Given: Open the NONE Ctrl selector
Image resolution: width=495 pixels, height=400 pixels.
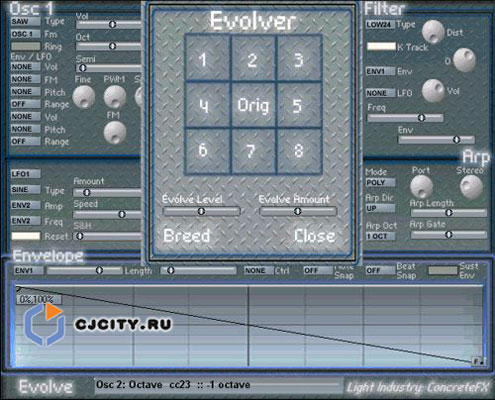Looking at the screenshot, I should (259, 271).
